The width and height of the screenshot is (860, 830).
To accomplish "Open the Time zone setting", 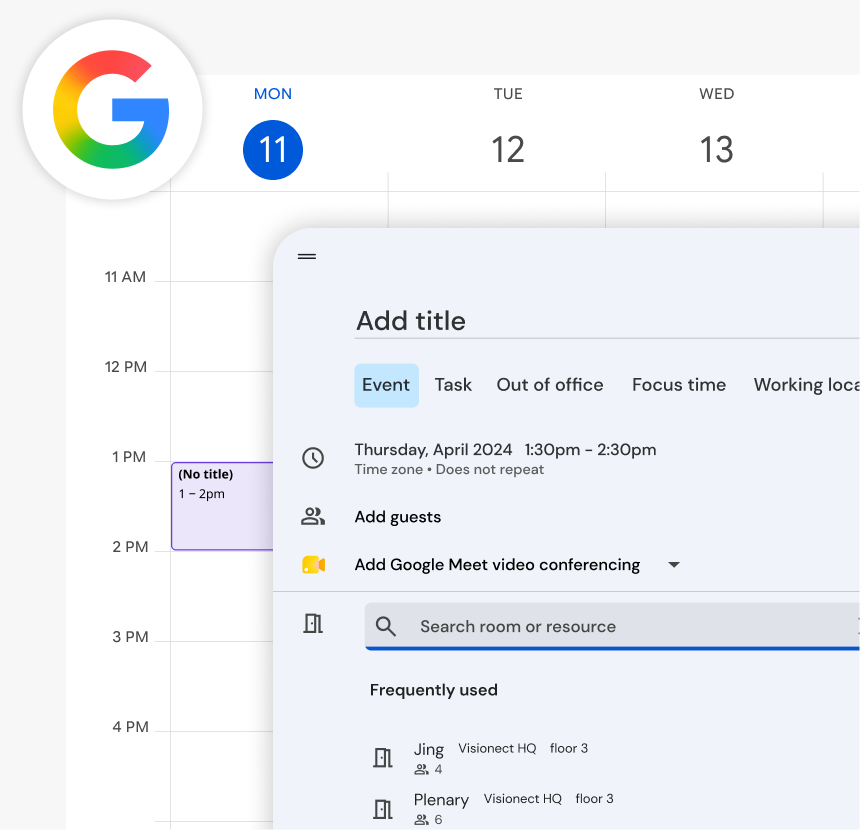I will [x=388, y=470].
